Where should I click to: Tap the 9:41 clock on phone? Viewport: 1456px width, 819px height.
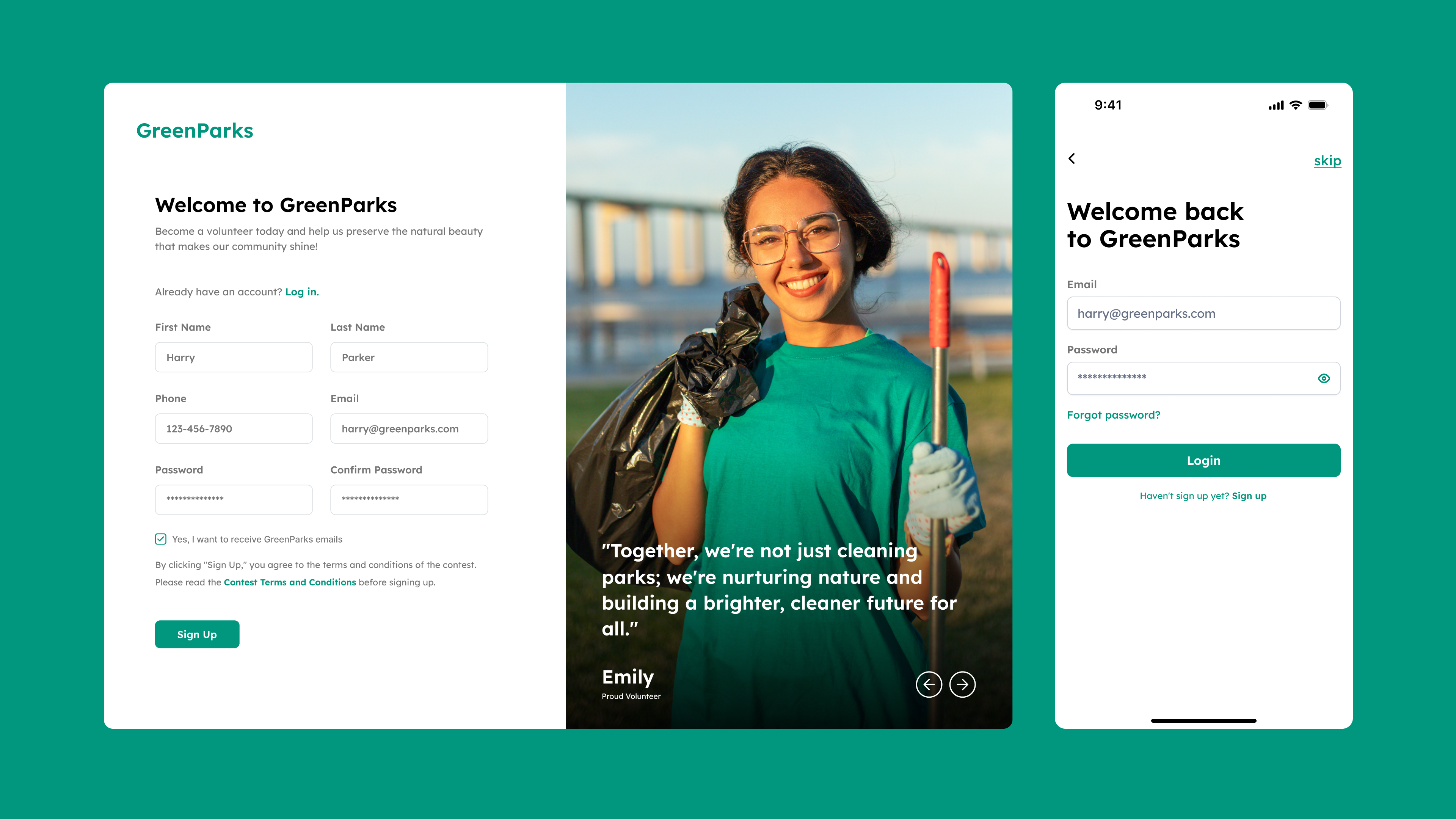tap(1108, 105)
